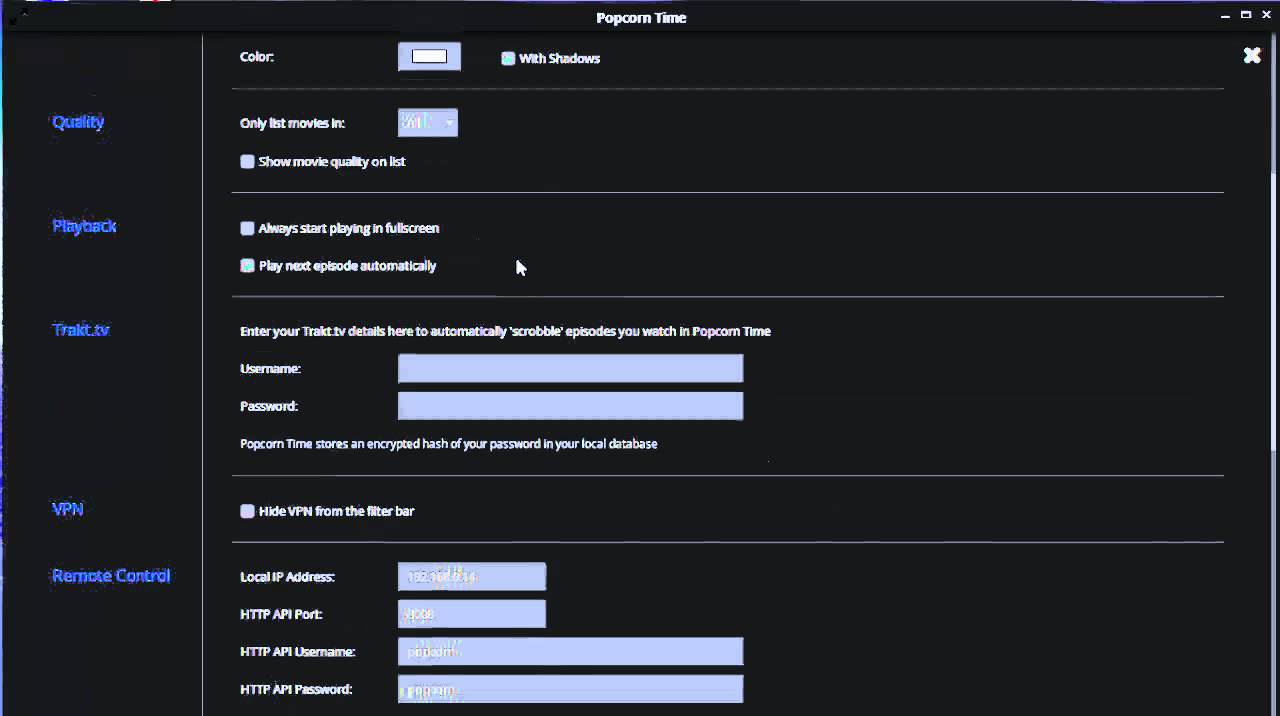Enable Show movie quality on list
The image size is (1280, 716).
point(247,162)
